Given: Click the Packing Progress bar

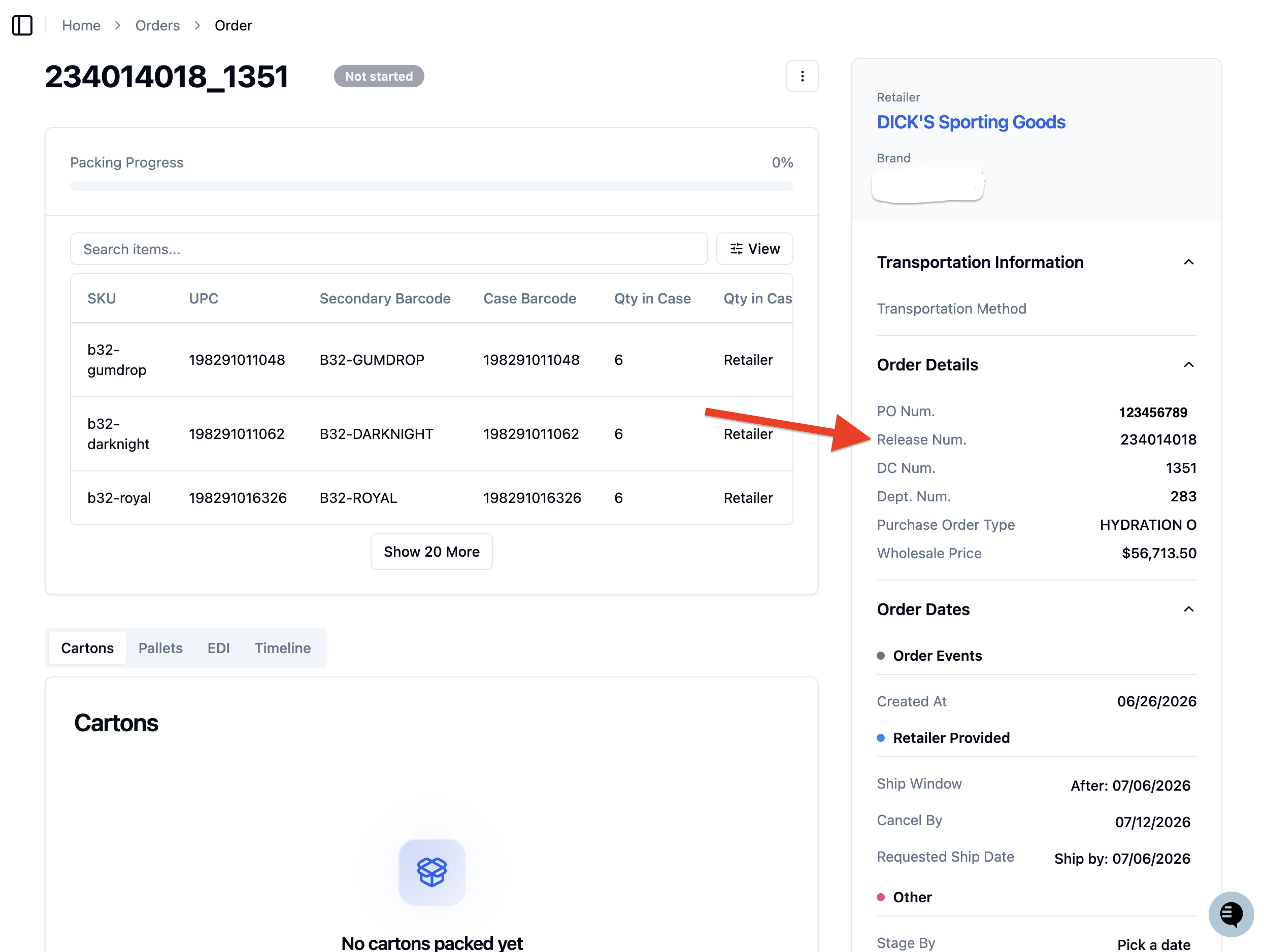Looking at the screenshot, I should tap(431, 186).
